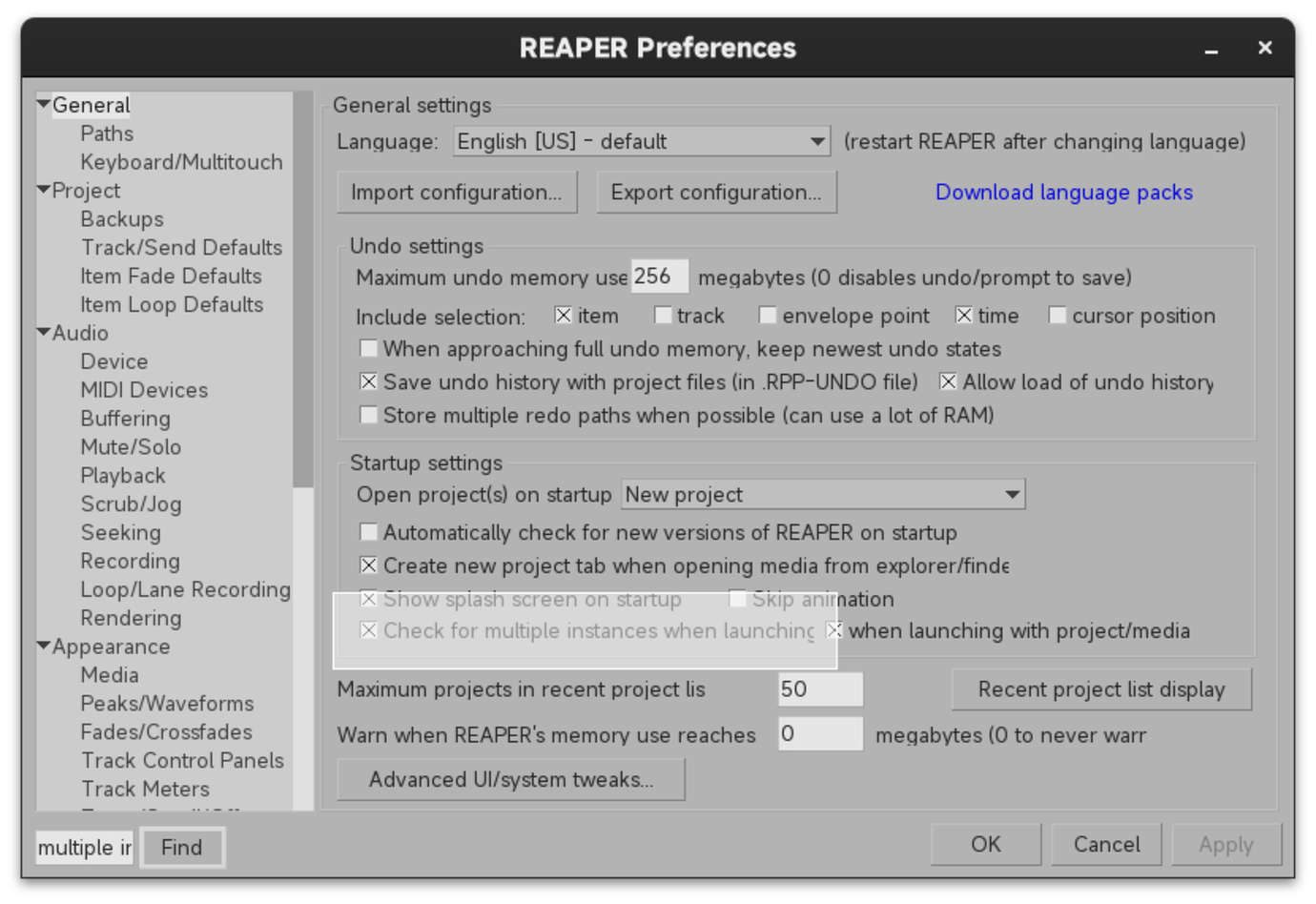Toggle the 'Skip animation' checkbox

point(737,599)
